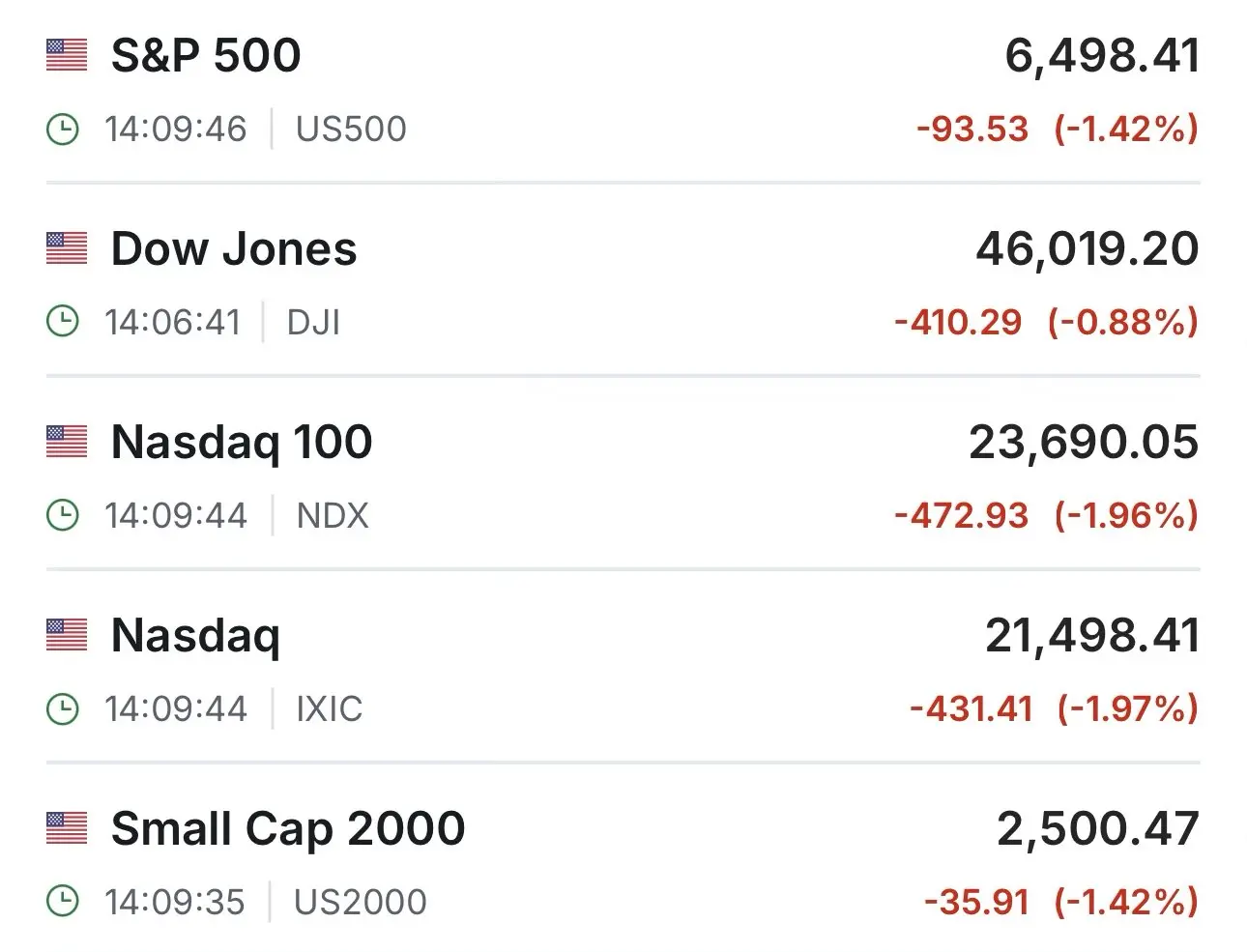Click the IXIC ticker label
The image size is (1247, 952).
tap(329, 708)
